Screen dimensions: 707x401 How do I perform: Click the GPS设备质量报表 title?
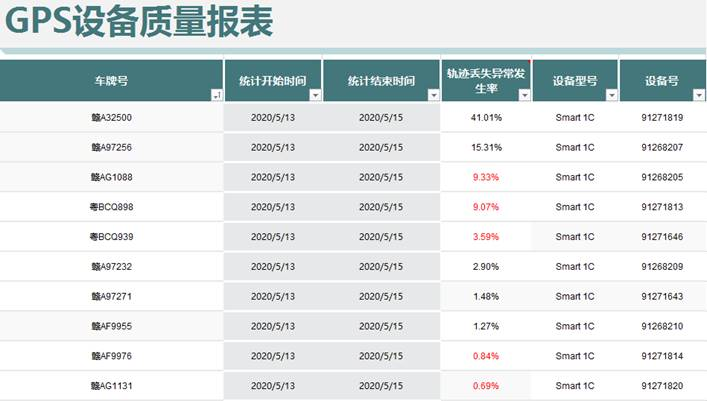click(x=138, y=22)
